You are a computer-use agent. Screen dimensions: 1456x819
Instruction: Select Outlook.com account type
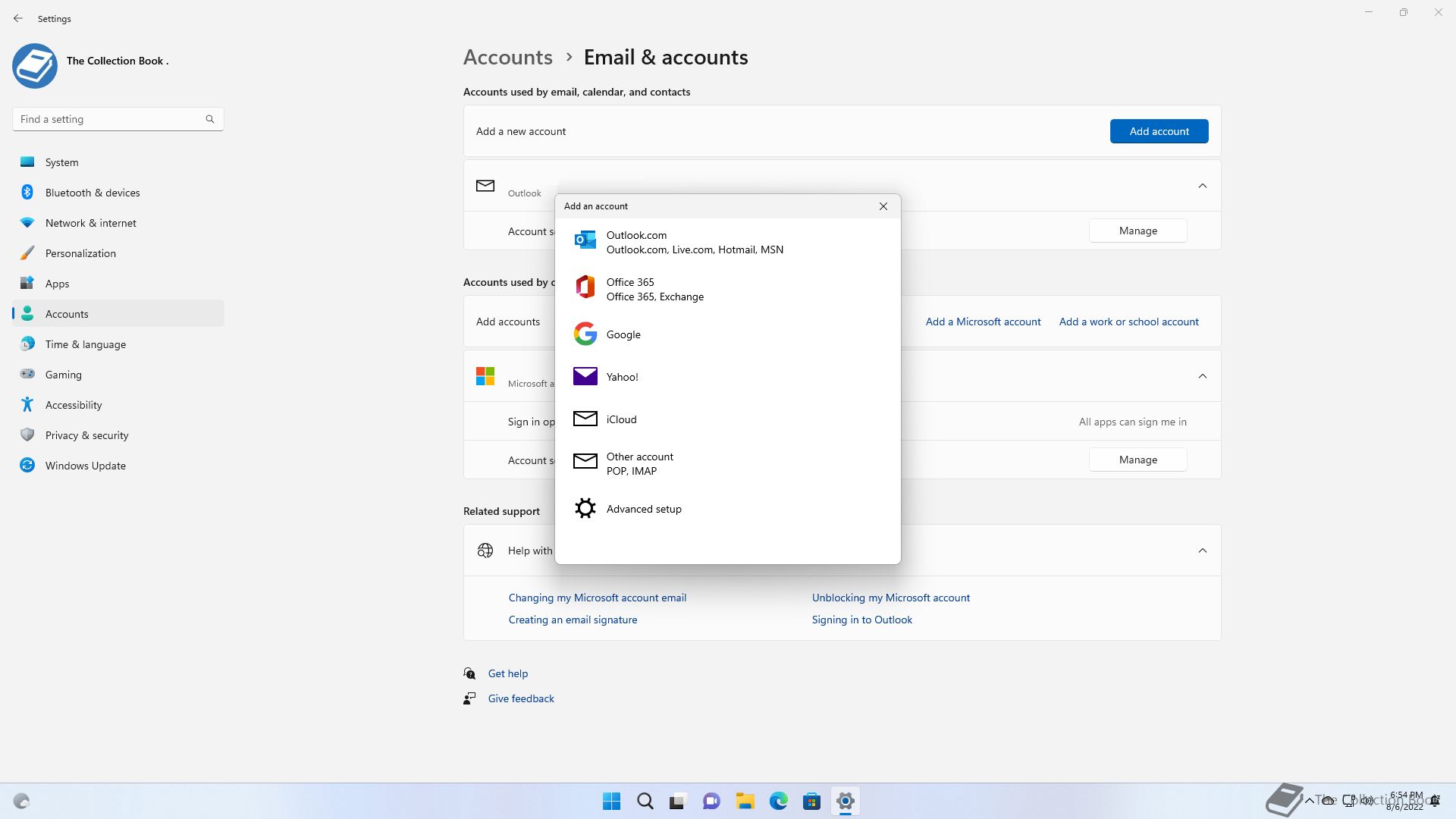[x=728, y=242]
